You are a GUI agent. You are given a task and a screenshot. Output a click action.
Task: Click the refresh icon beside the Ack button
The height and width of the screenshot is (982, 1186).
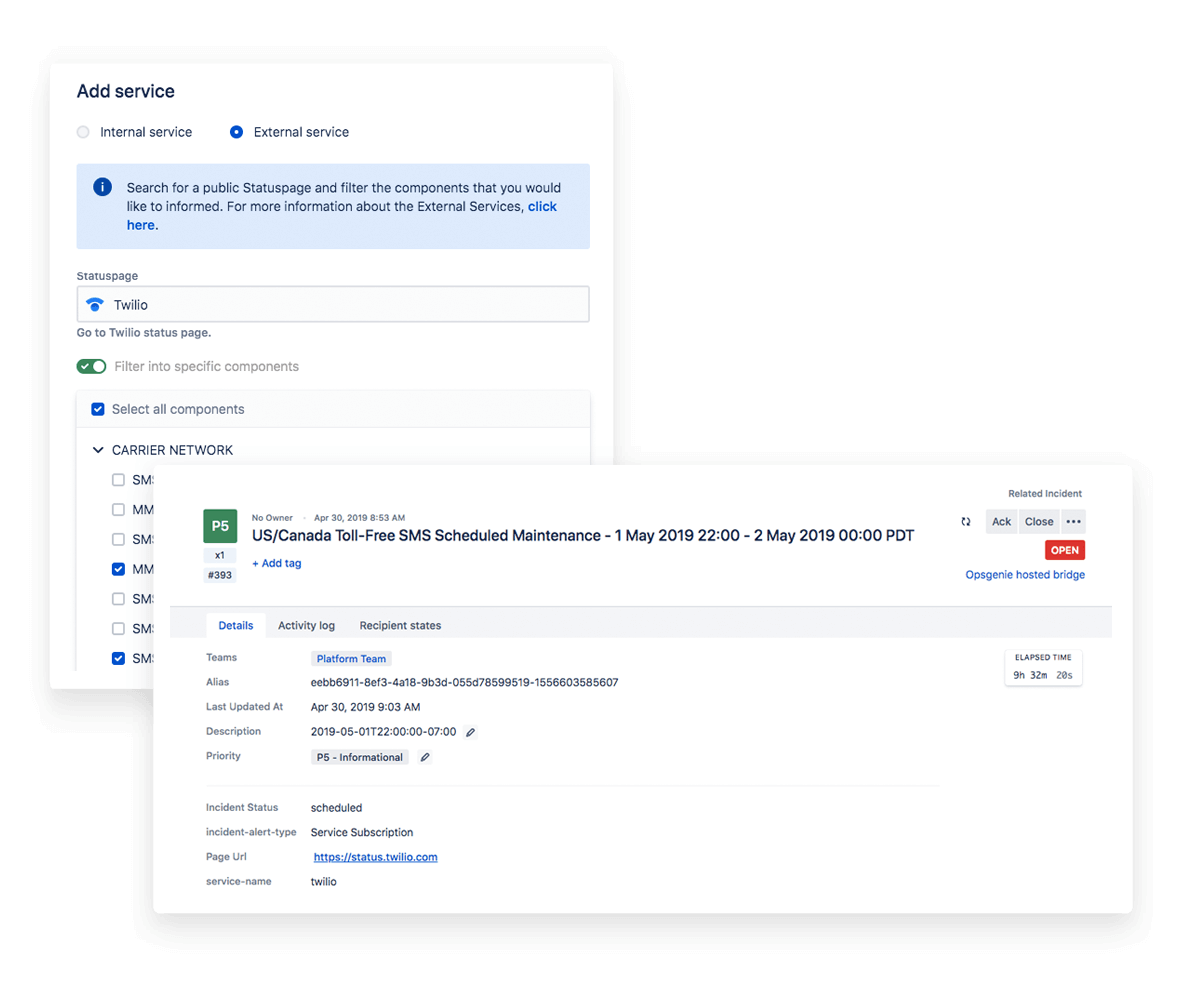(x=965, y=521)
